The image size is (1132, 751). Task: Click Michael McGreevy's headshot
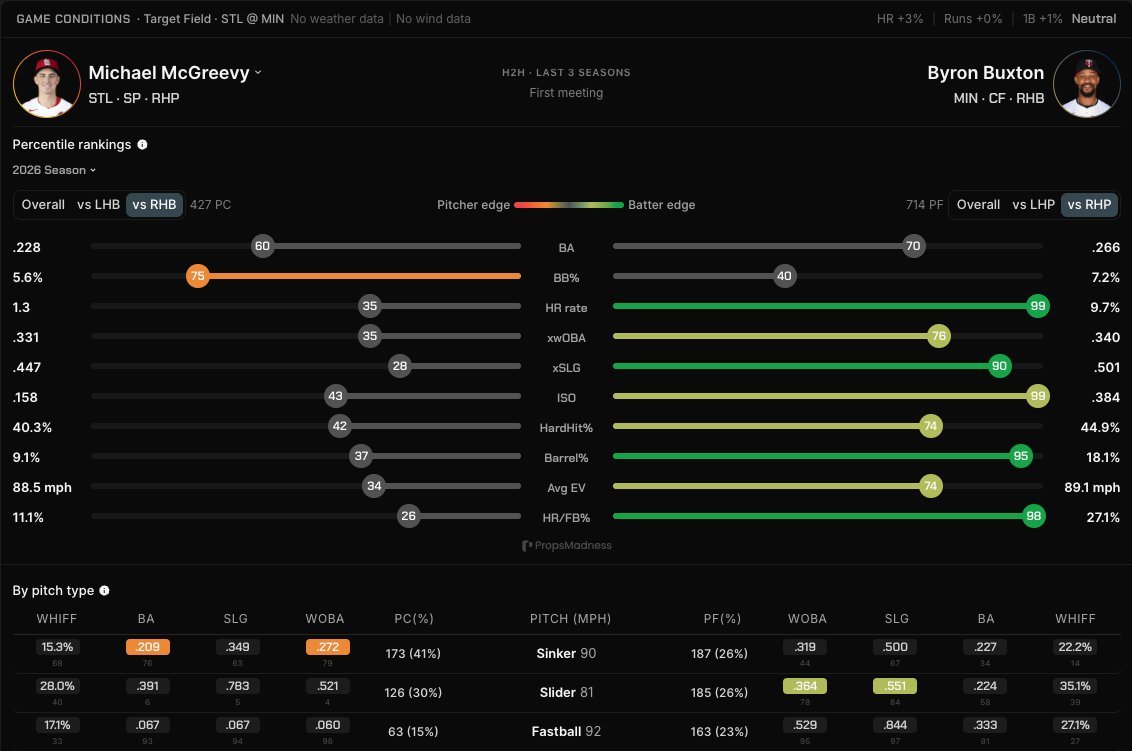click(x=47, y=84)
